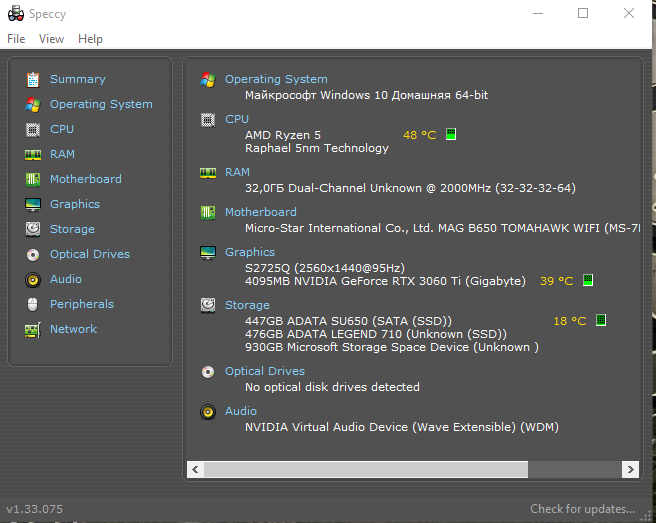Open the Help menu
The image size is (656, 523).
tap(90, 39)
